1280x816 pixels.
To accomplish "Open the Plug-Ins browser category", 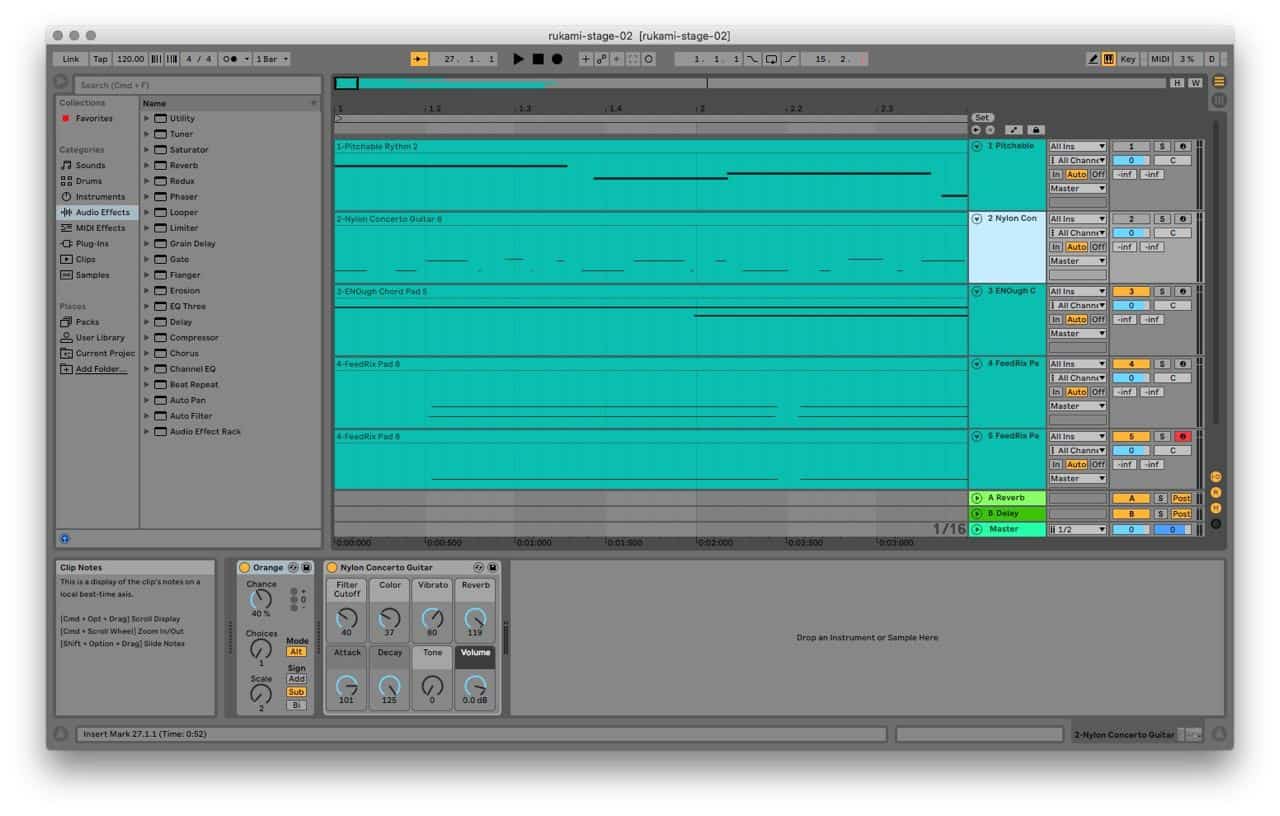I will tap(91, 243).
